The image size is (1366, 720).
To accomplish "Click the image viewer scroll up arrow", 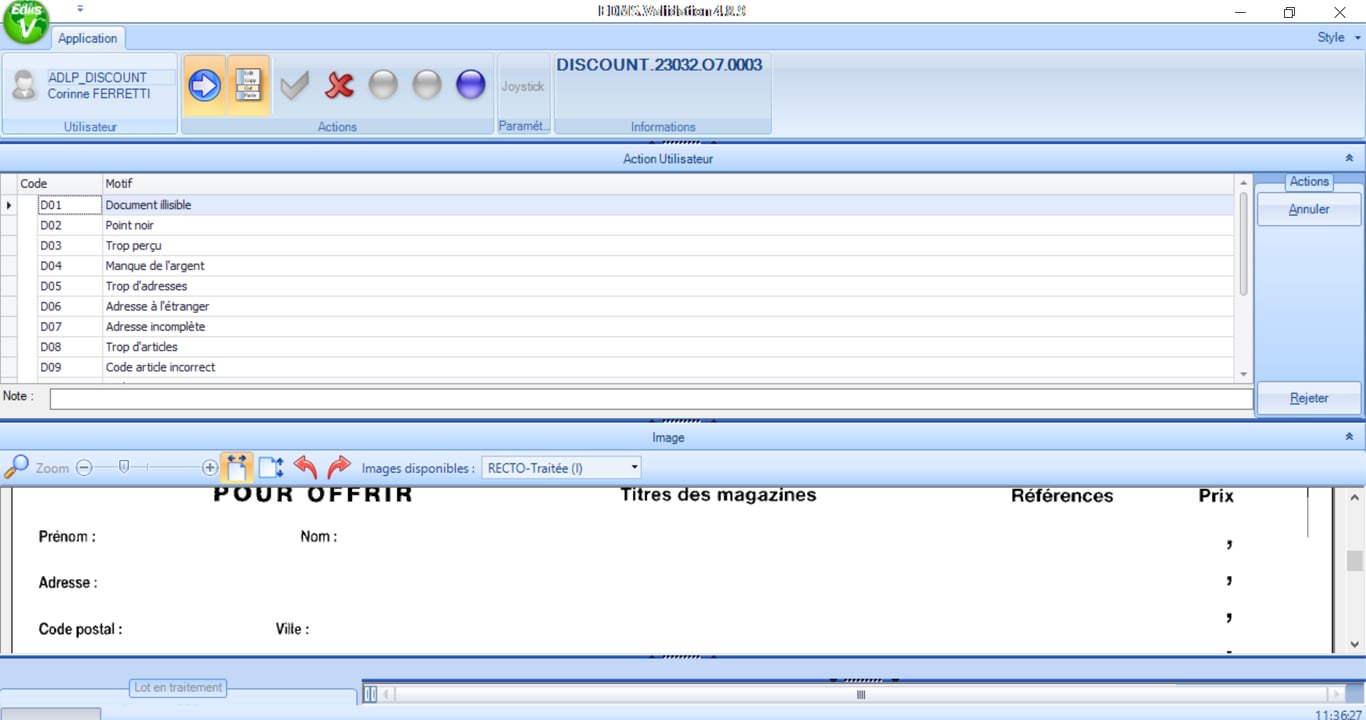I will pyautogui.click(x=1355, y=497).
